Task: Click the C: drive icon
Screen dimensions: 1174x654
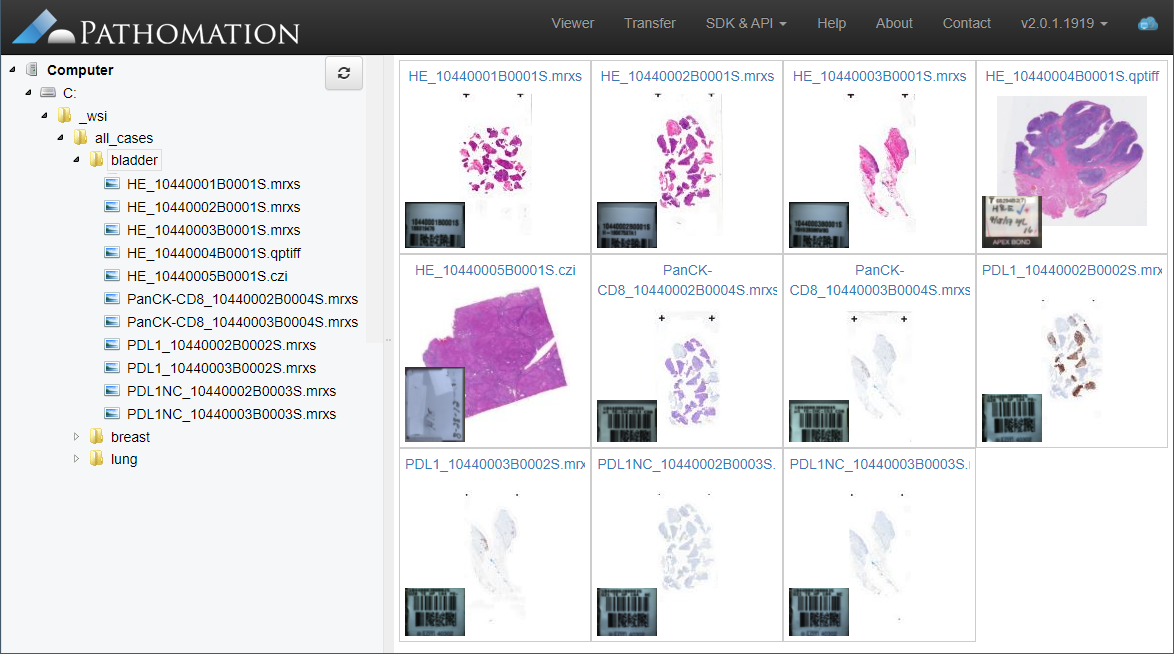Action: [x=48, y=93]
